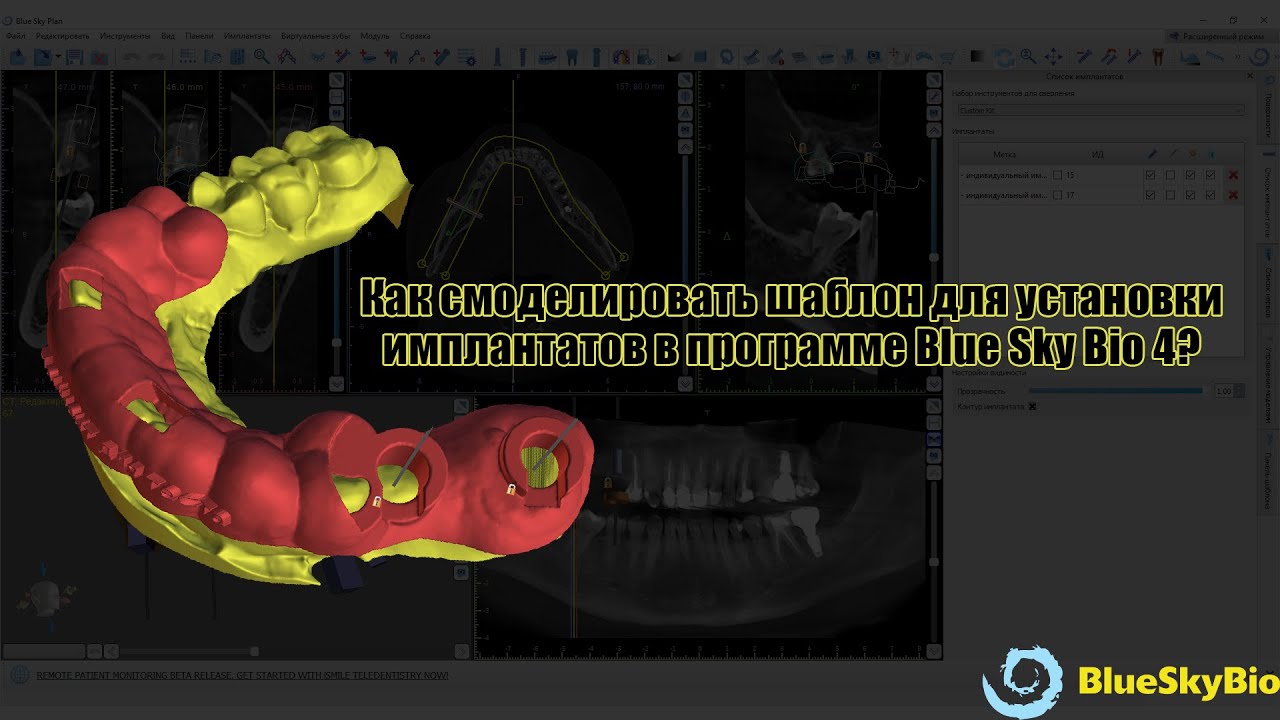
Task: Click the red X close-project toolbar icon
Action: pos(98,57)
